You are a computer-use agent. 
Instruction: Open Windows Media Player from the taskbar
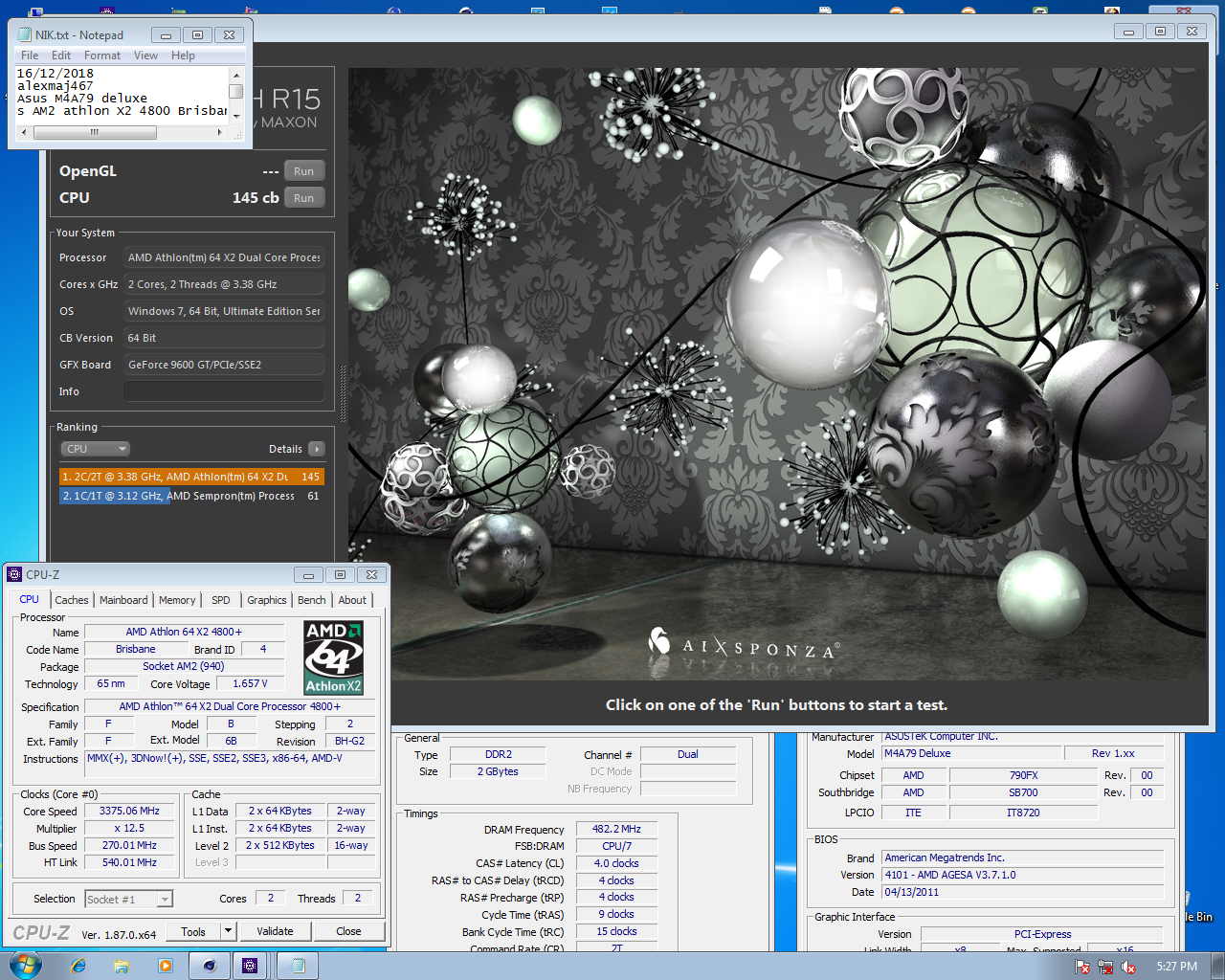click(165, 966)
